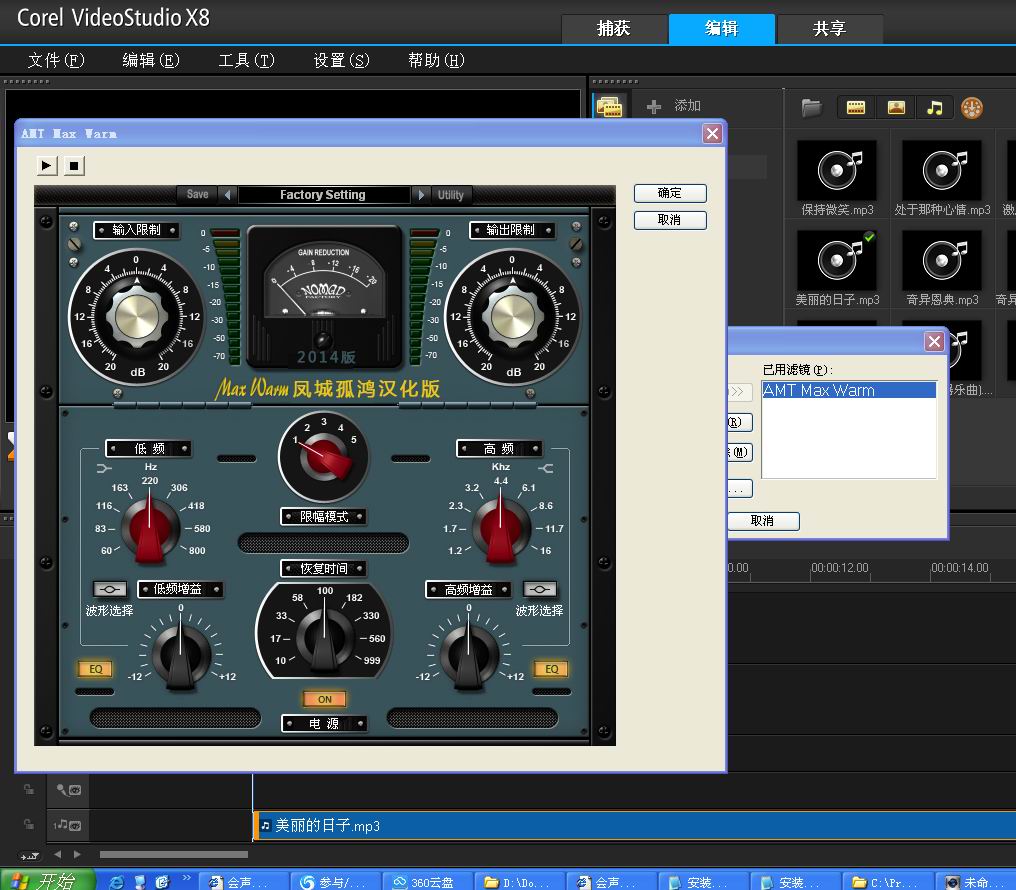Select AMT Max Warm in applied filters list
Viewport: 1016px width, 890px height.
[849, 390]
